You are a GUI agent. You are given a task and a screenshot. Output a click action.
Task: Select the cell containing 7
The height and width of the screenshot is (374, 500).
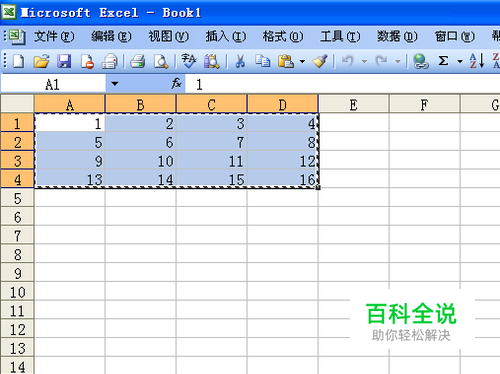(x=211, y=142)
